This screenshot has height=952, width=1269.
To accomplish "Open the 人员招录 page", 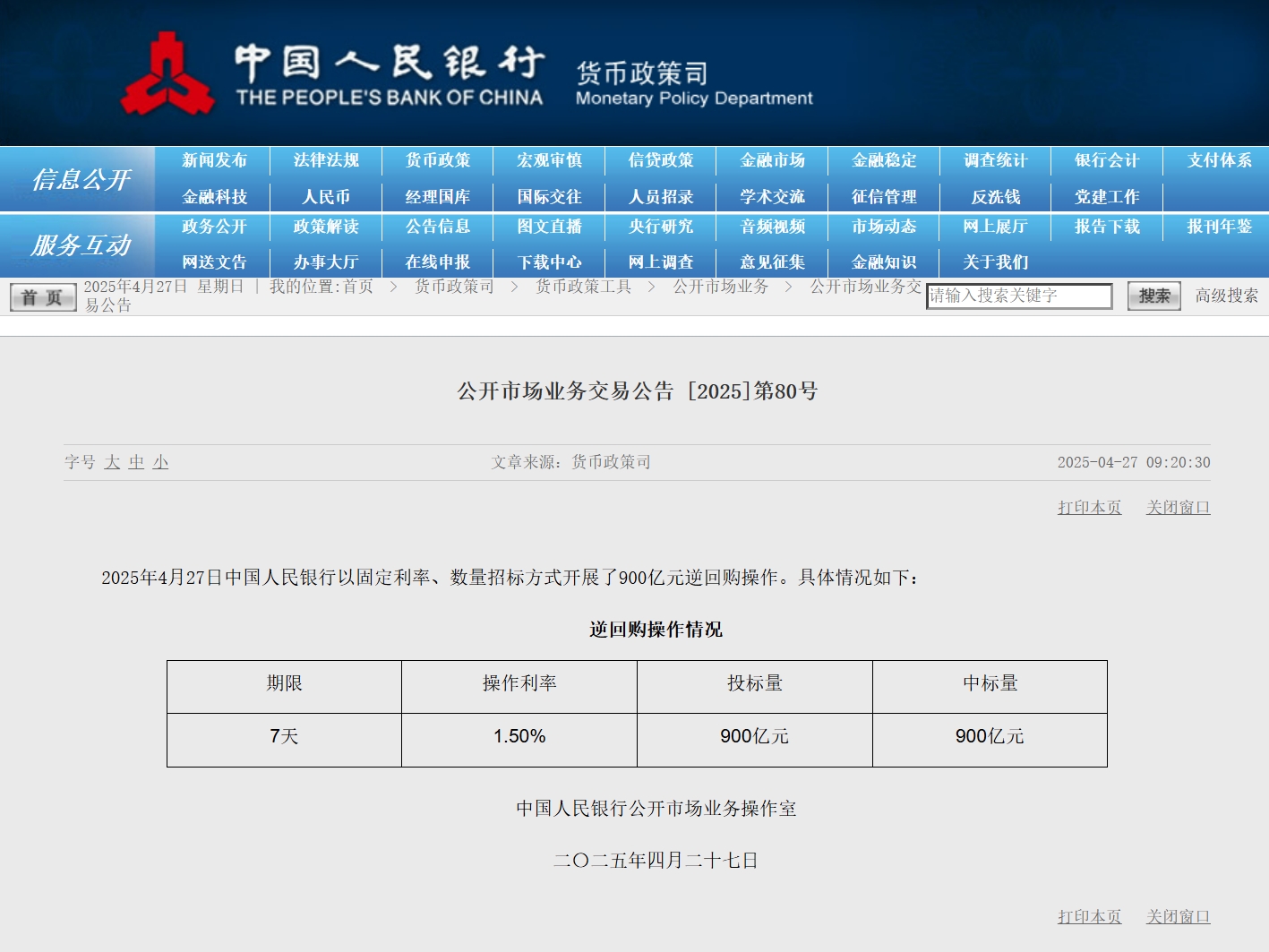I will [x=661, y=197].
